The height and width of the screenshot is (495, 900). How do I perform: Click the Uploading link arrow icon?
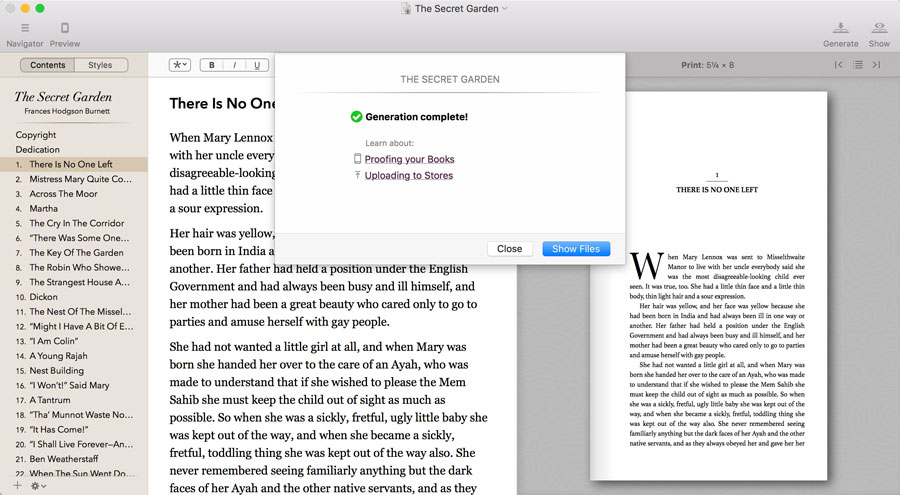[358, 175]
